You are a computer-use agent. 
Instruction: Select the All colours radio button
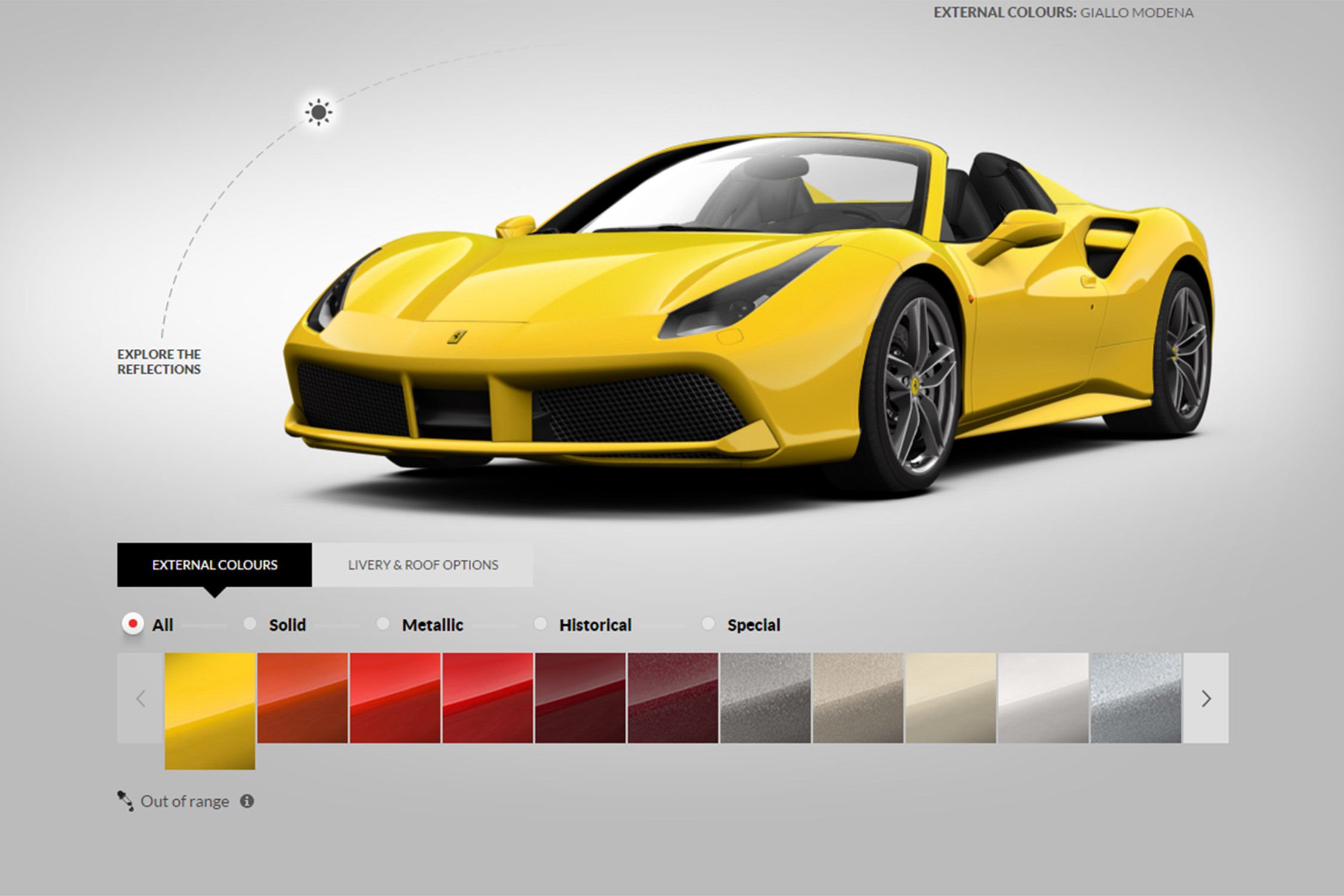(133, 624)
